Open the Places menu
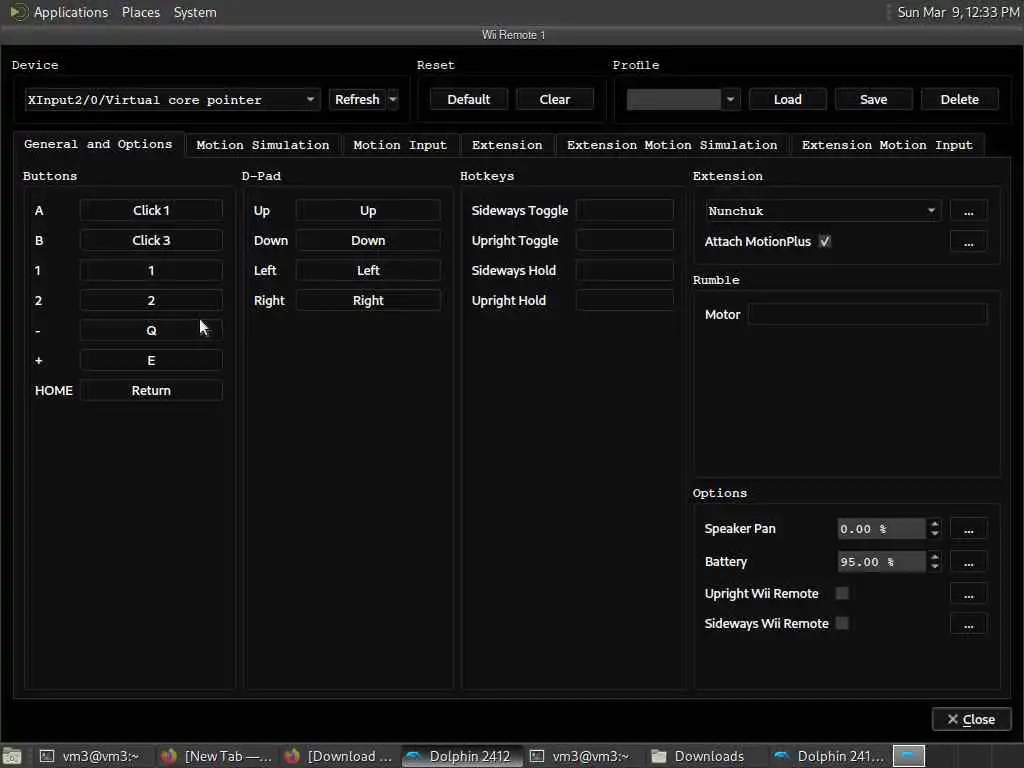1024x768 pixels. (x=140, y=12)
